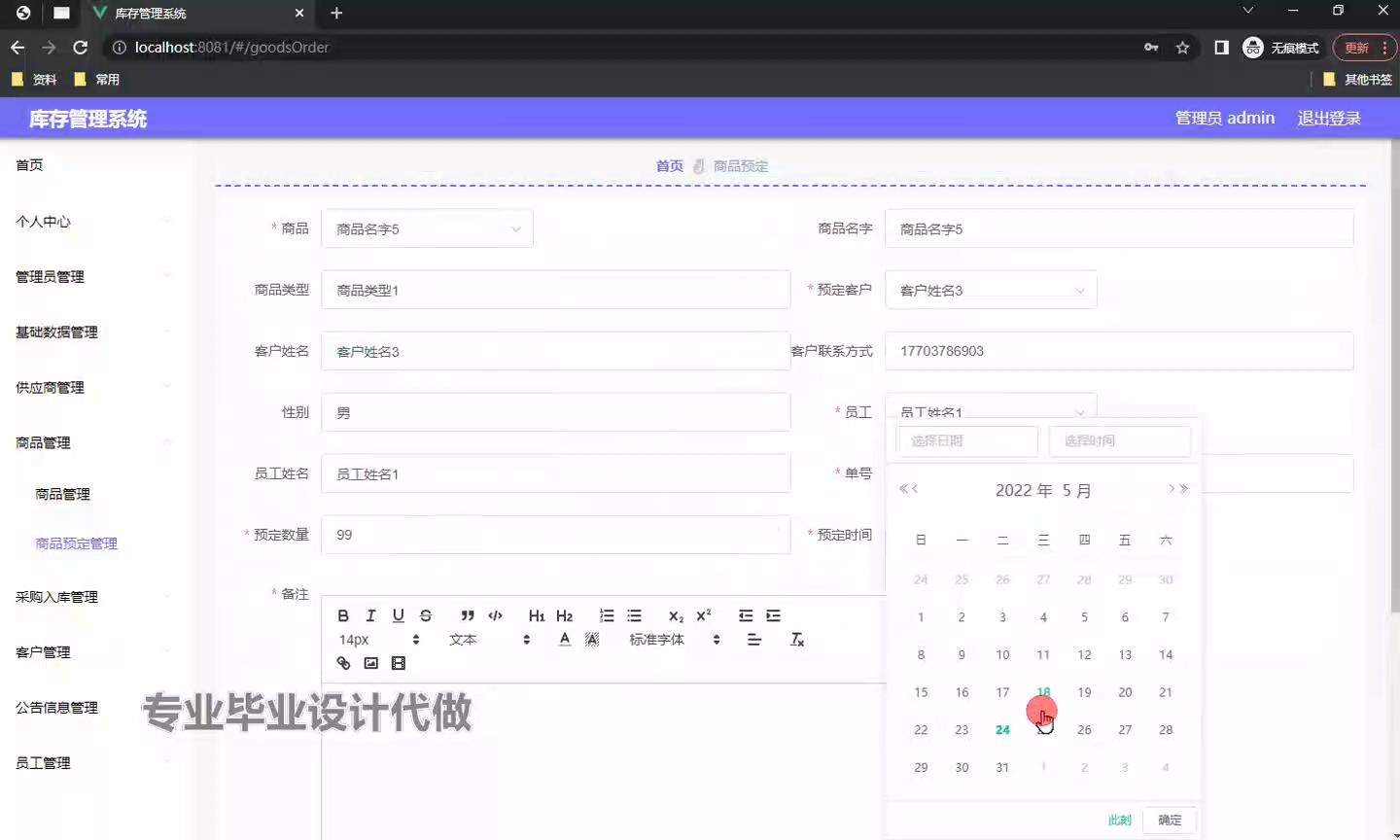Apply italic formatting in the editor
This screenshot has width=1400, height=840.
click(370, 615)
